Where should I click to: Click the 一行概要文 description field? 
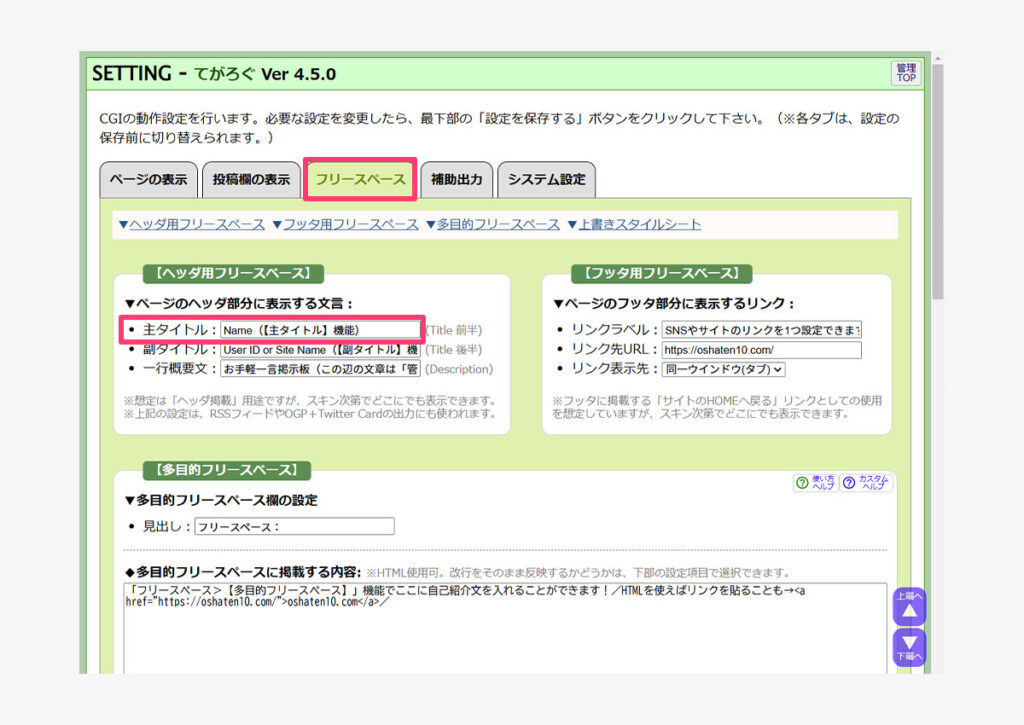pos(320,369)
